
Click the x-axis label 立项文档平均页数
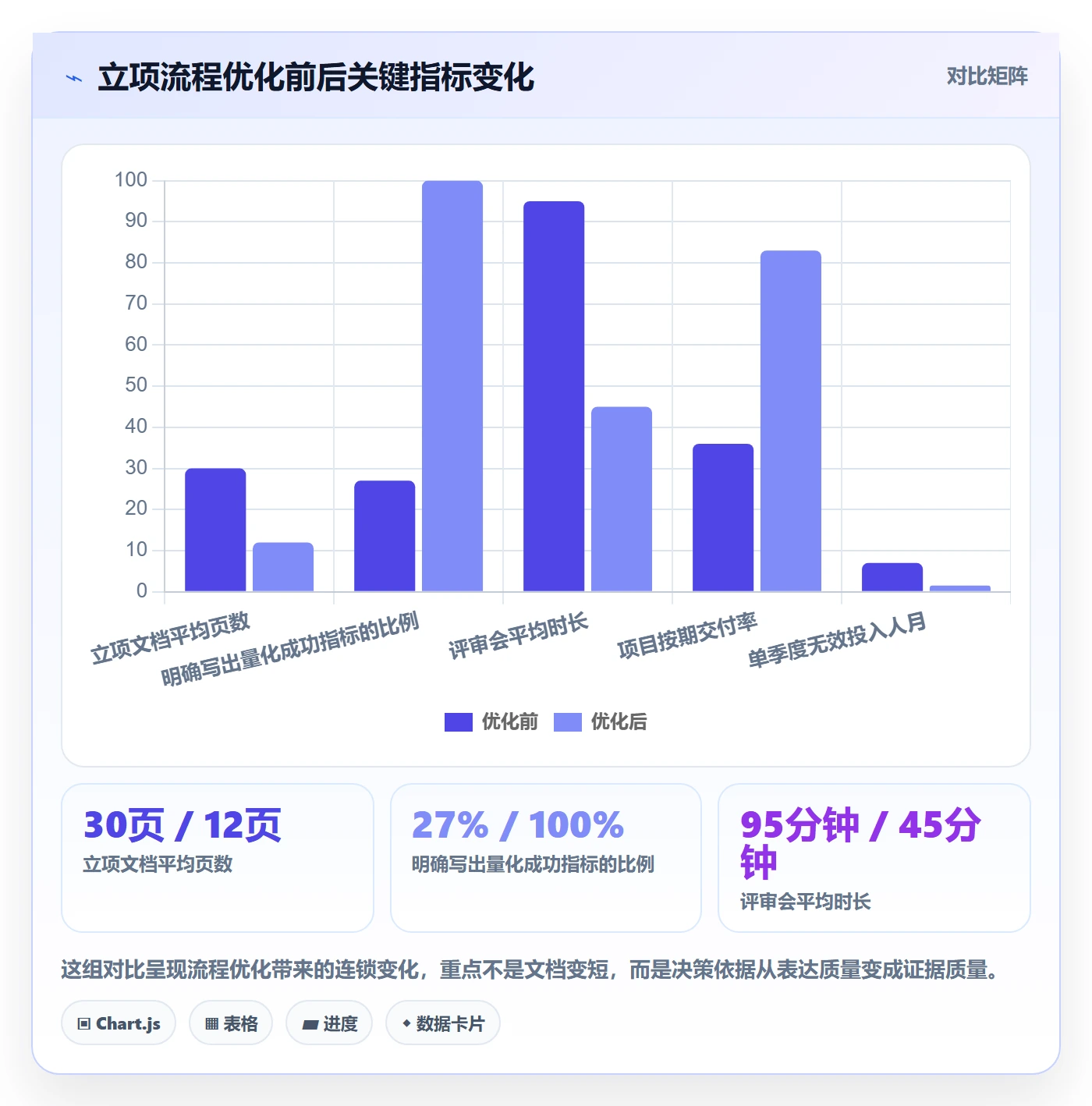tap(171, 638)
